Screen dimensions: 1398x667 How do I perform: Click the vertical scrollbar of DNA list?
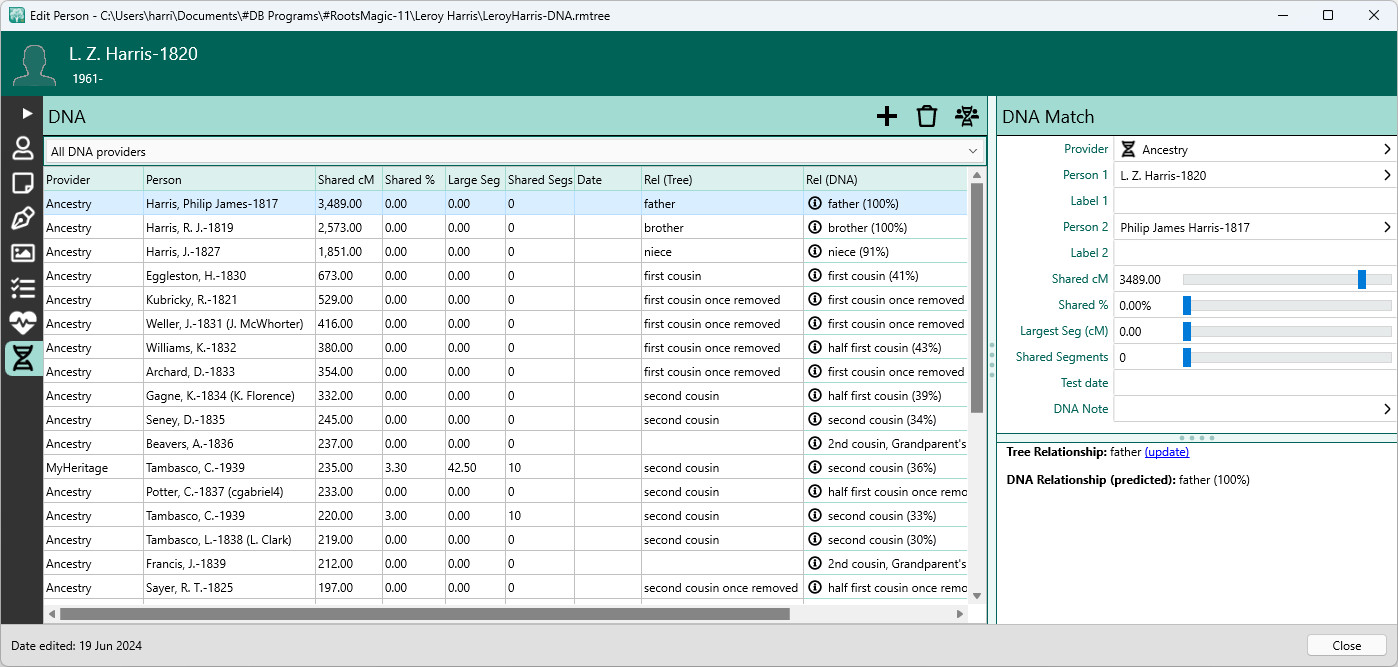(977, 300)
